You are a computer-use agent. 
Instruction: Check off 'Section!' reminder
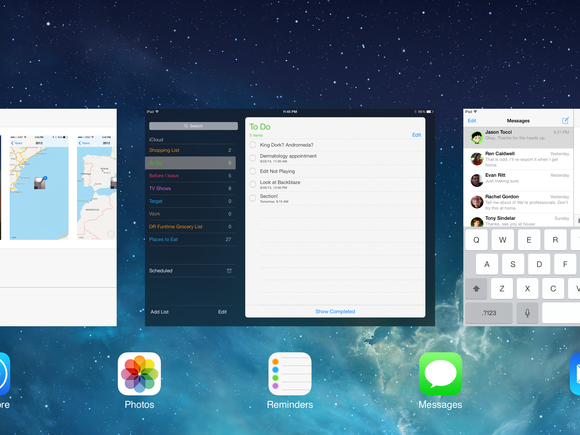pyautogui.click(x=253, y=198)
